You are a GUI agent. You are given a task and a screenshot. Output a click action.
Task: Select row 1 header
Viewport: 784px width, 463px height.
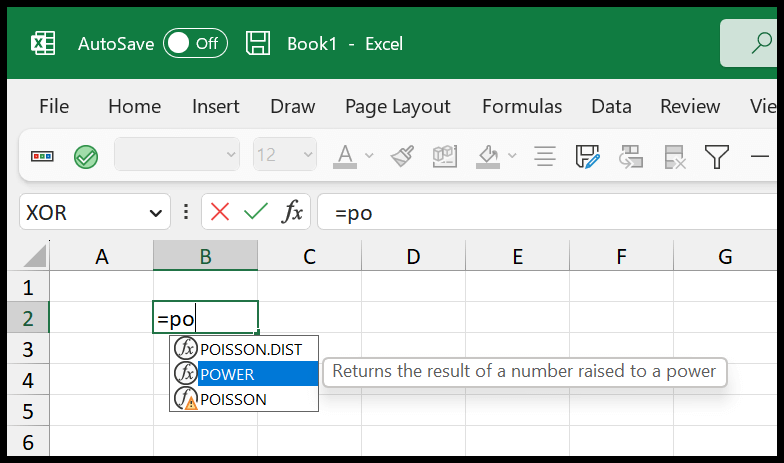click(x=28, y=287)
